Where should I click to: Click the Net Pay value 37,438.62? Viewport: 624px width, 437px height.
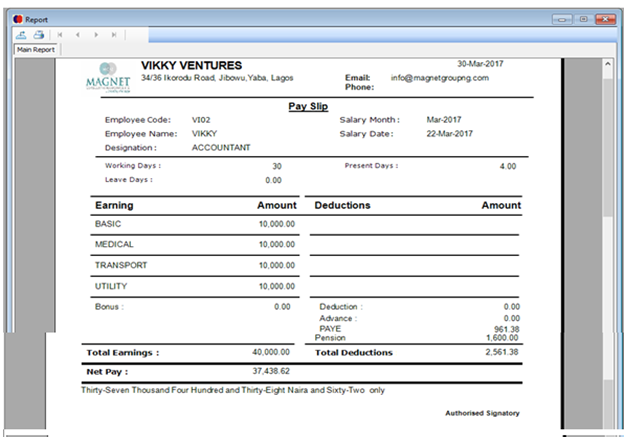(271, 371)
